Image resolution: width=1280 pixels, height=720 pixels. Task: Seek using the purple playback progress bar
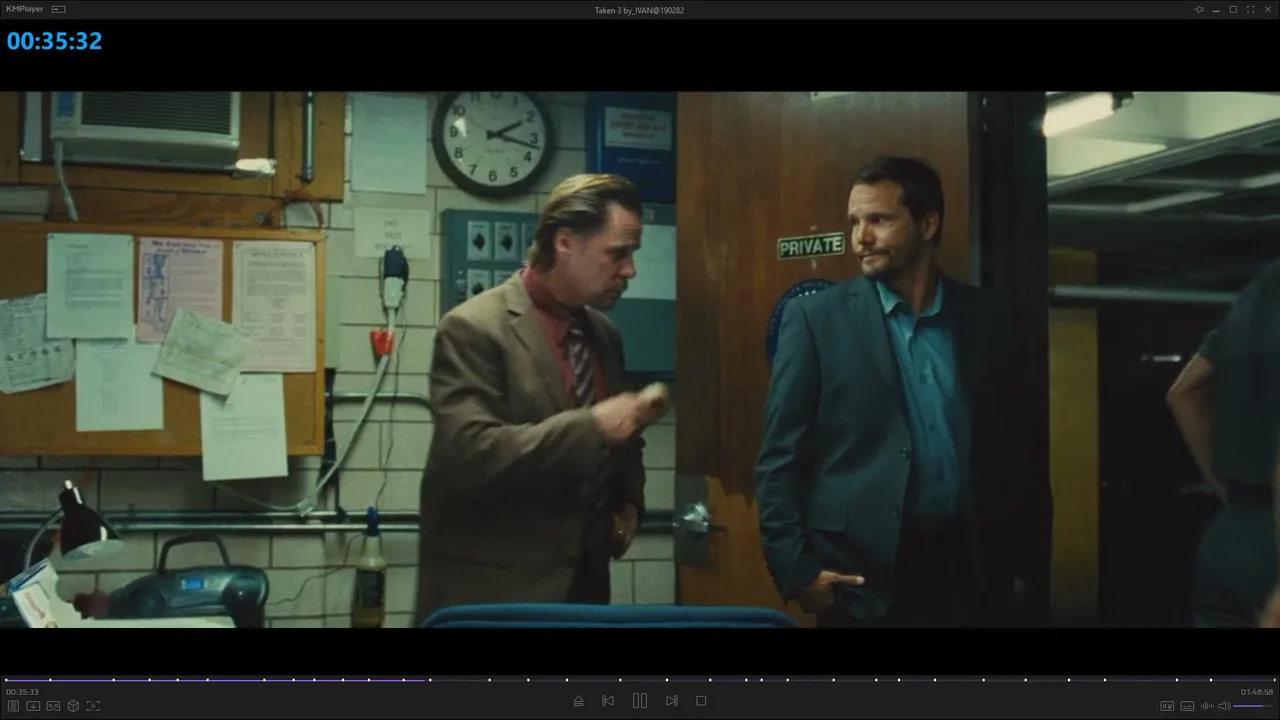[x=640, y=680]
